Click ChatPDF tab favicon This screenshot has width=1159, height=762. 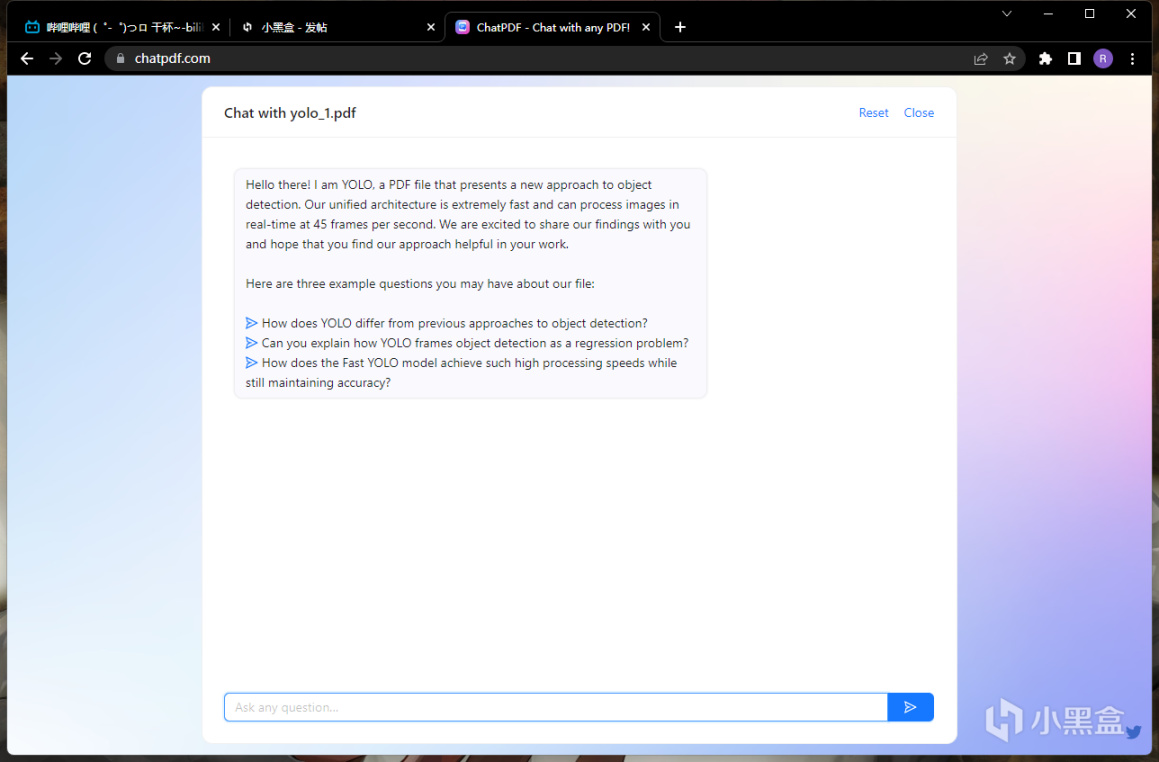tap(462, 27)
